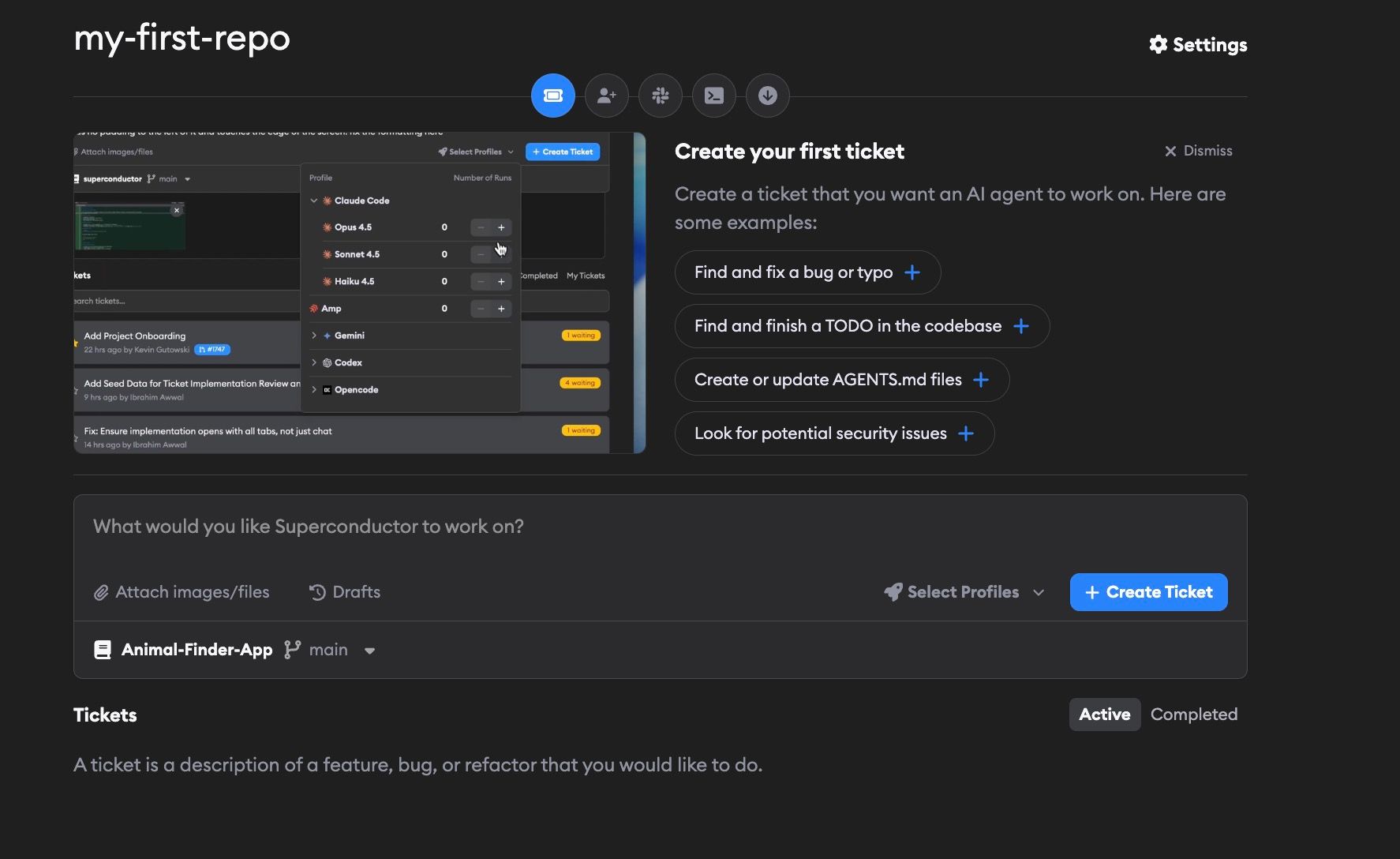Image resolution: width=1400 pixels, height=859 pixels.
Task: Click the paperclip attach icon
Action: click(x=101, y=592)
